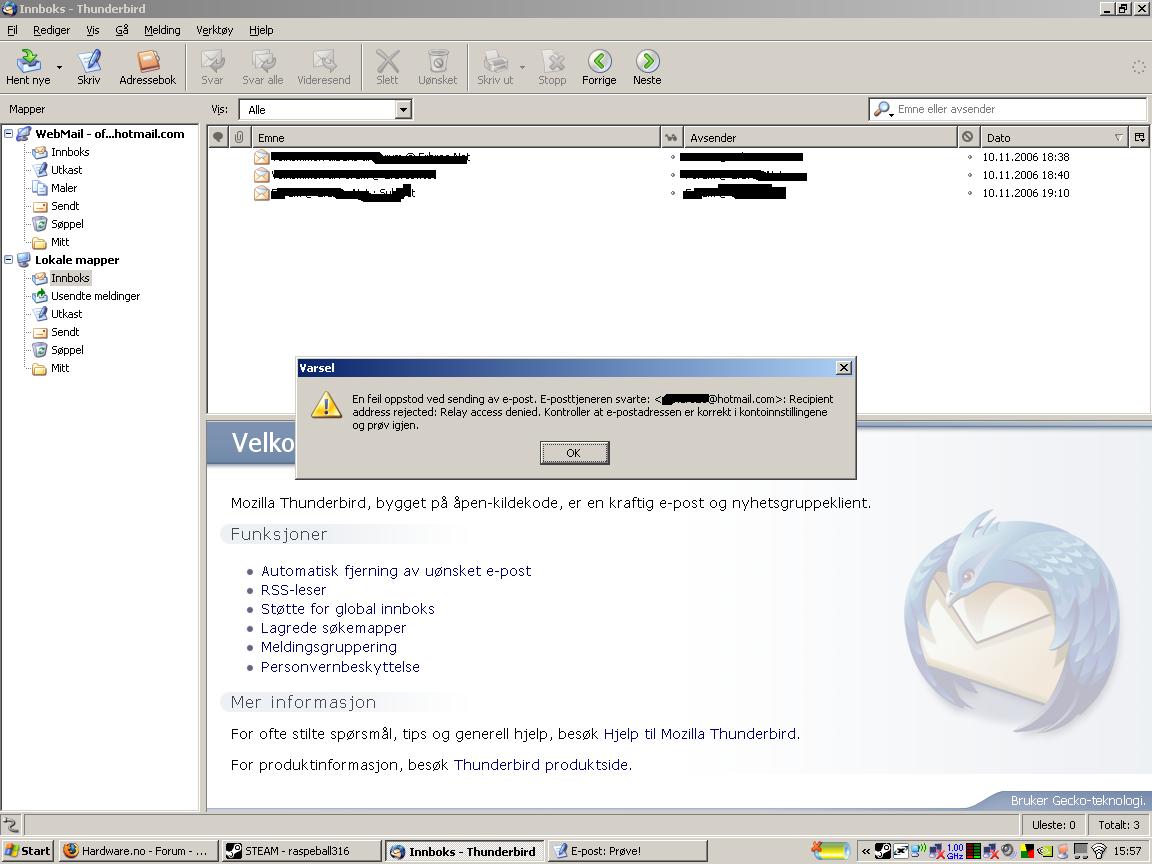Select message dated 10.11.2006 19:10

679,193
